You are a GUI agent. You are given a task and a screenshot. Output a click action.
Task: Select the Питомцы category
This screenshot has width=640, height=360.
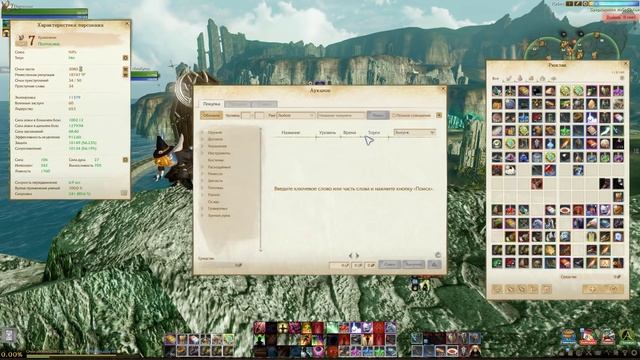[215, 188]
